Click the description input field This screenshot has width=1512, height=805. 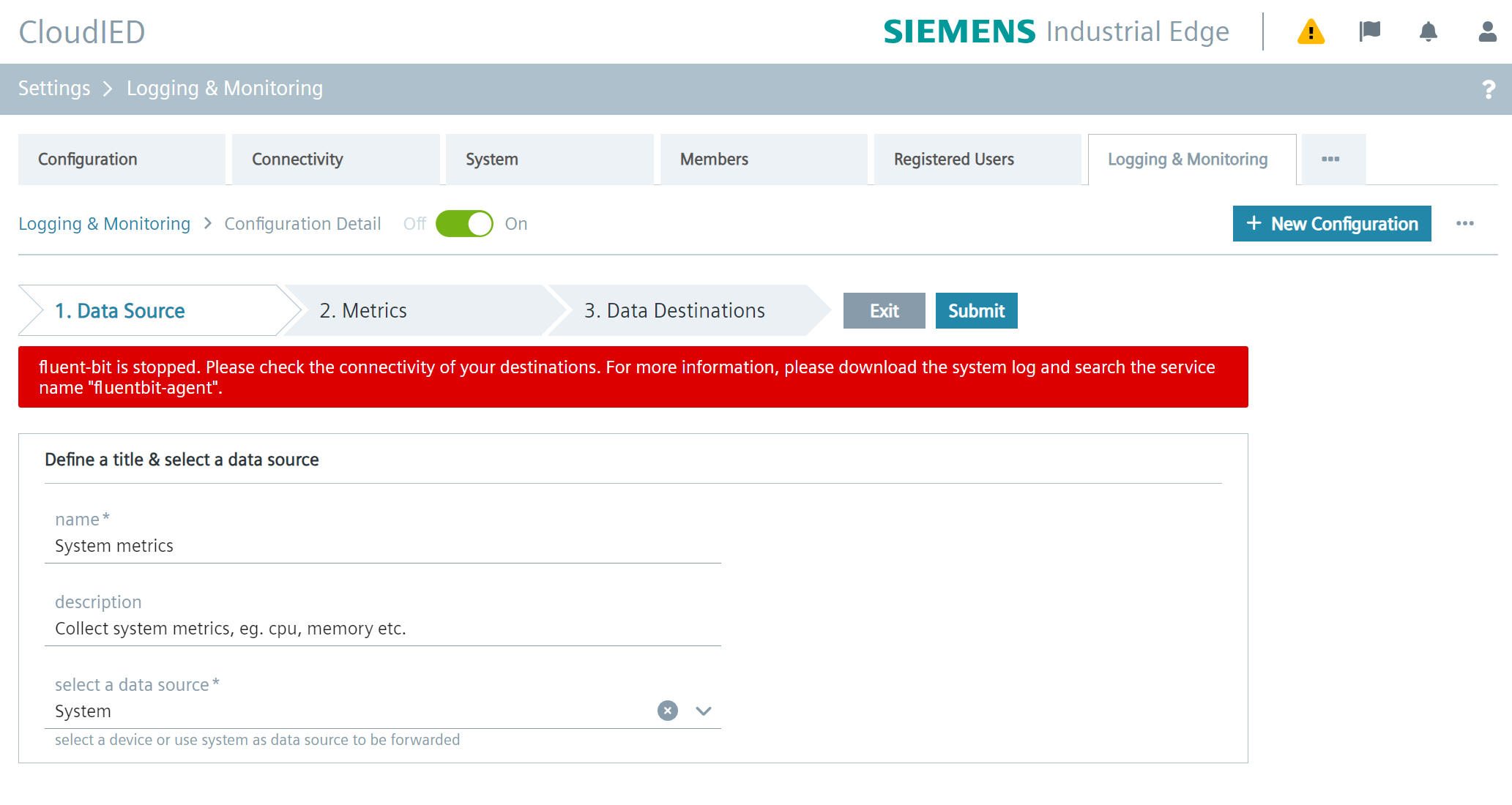pos(382,629)
